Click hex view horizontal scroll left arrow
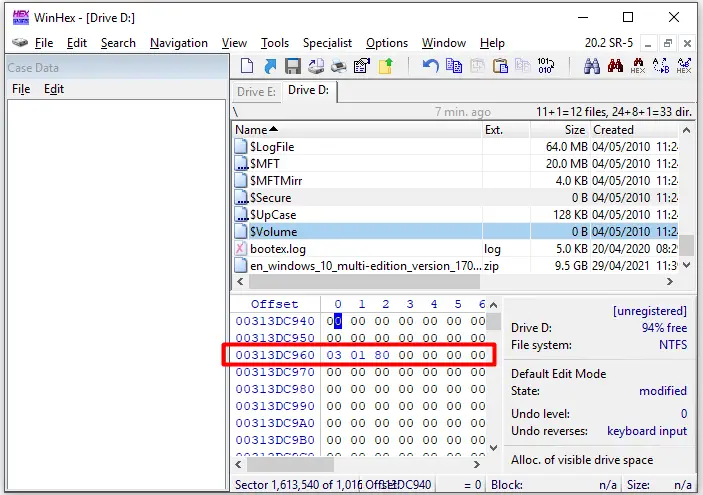Viewport: 703px width, 495px height. point(239,465)
